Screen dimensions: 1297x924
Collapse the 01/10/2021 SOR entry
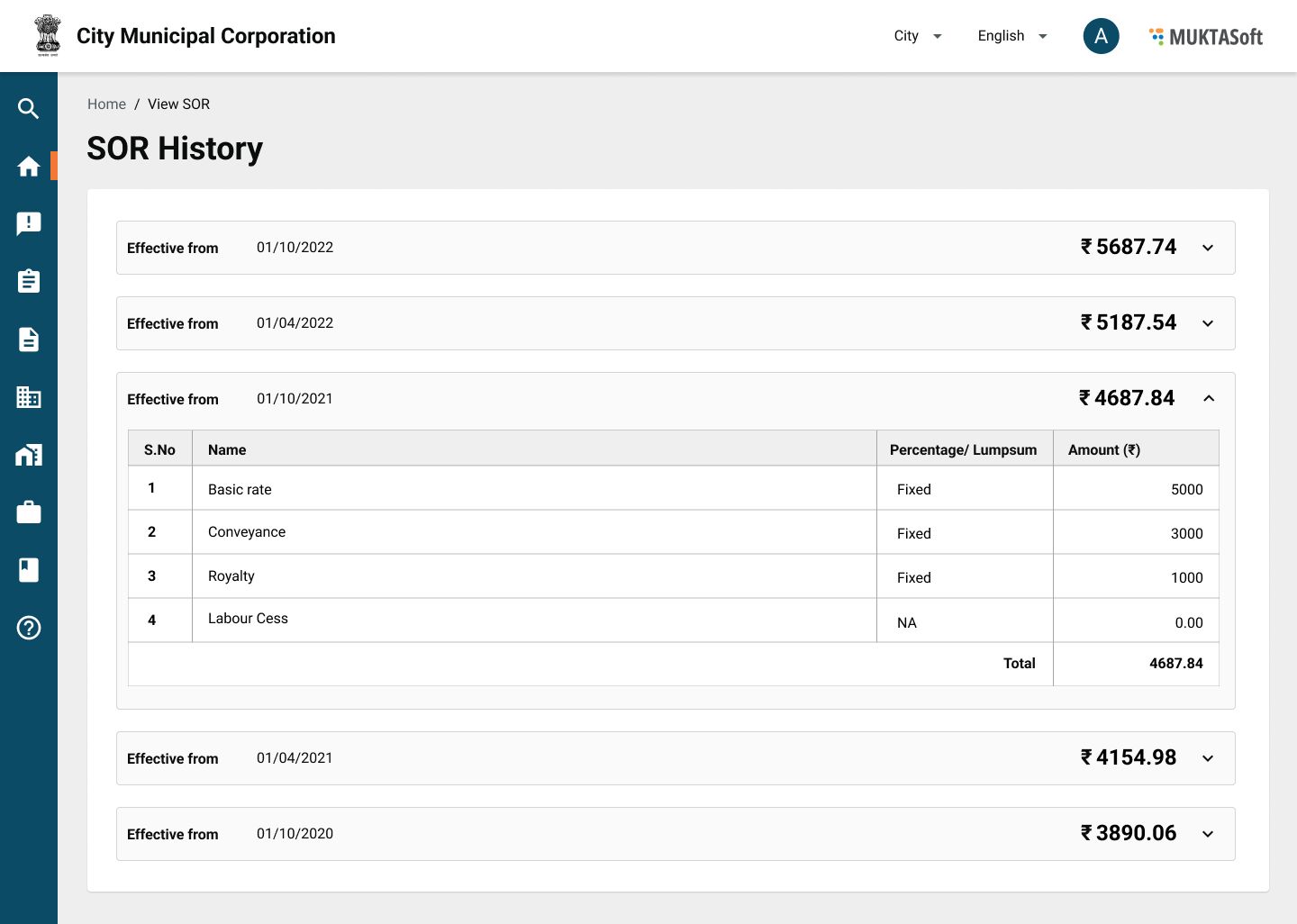pos(1209,398)
